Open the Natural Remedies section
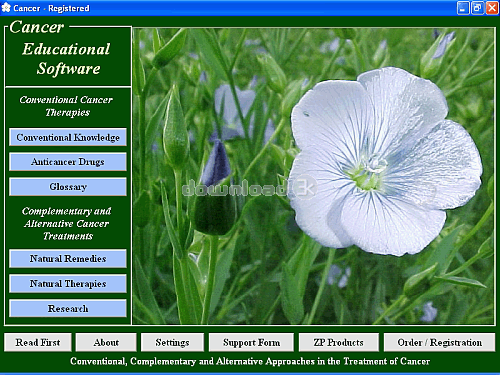 [68, 258]
